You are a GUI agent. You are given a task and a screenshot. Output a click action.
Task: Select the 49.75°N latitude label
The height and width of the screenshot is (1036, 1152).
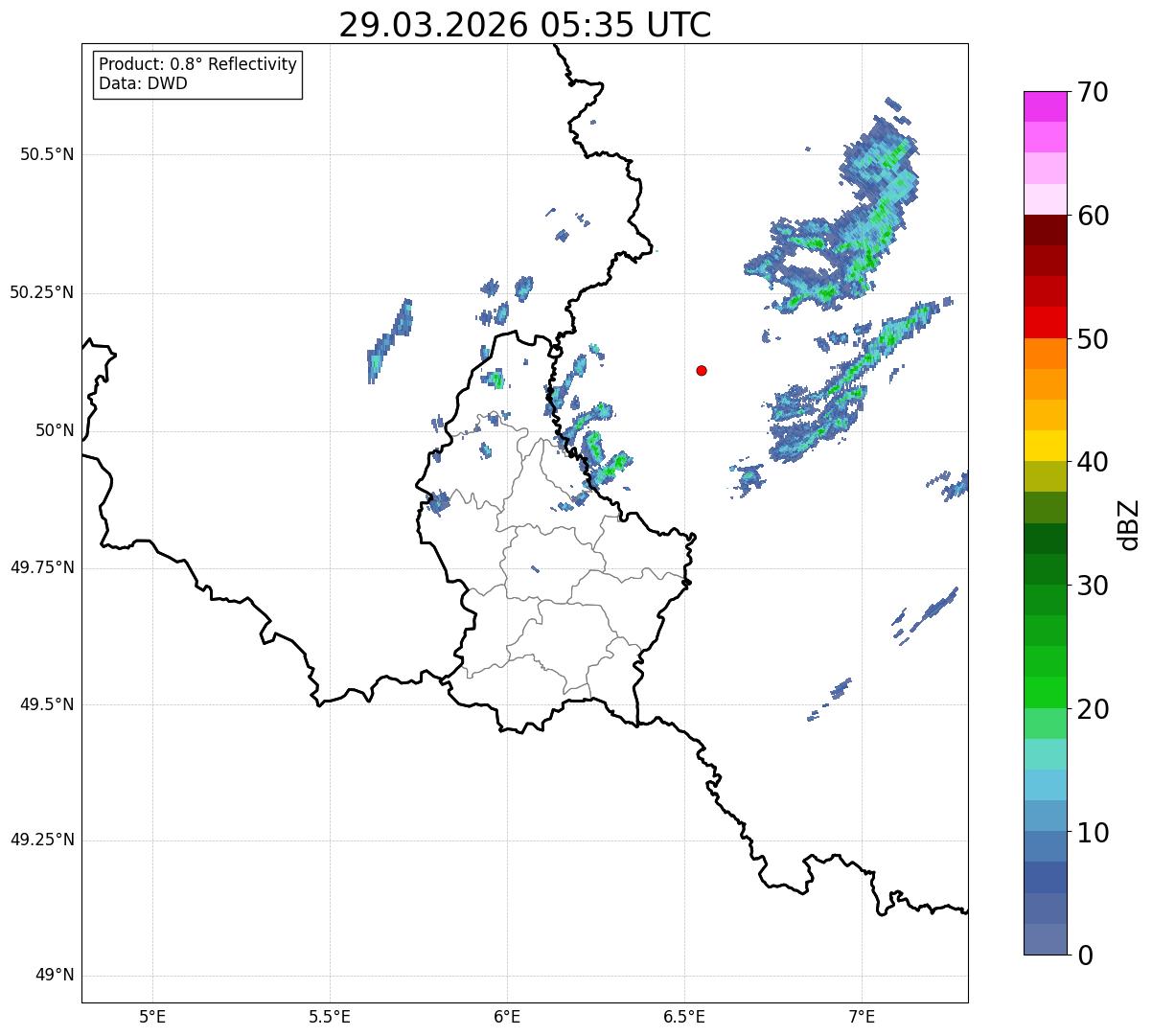pyautogui.click(x=42, y=567)
